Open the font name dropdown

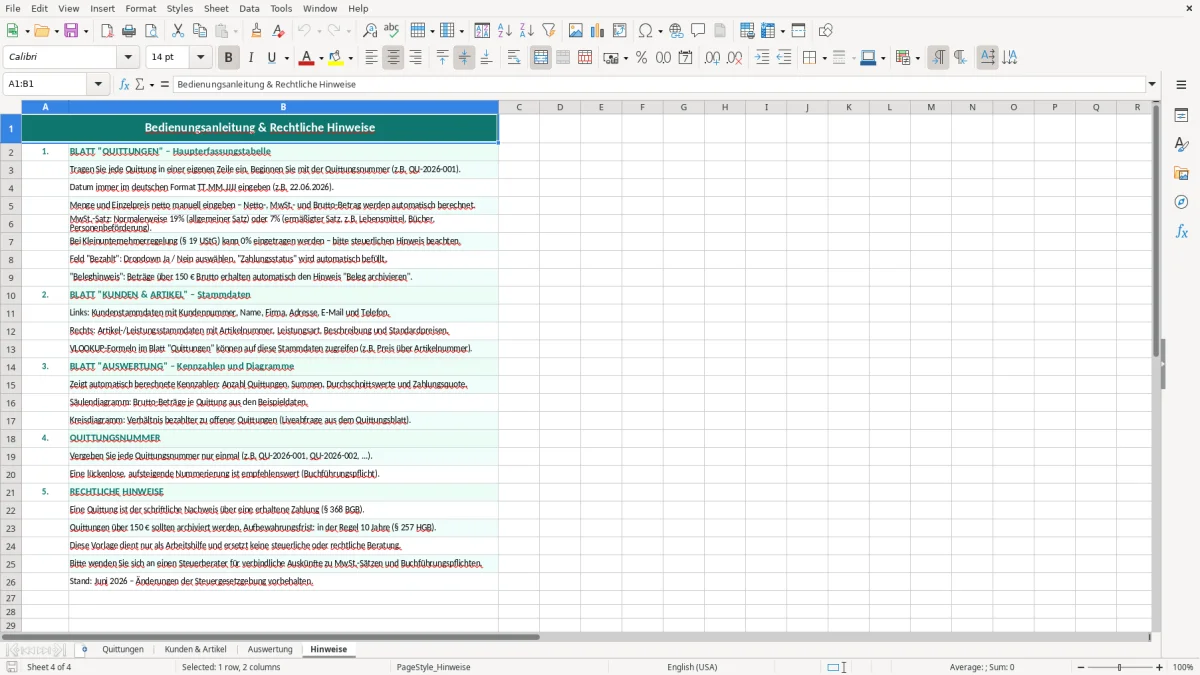127,58
